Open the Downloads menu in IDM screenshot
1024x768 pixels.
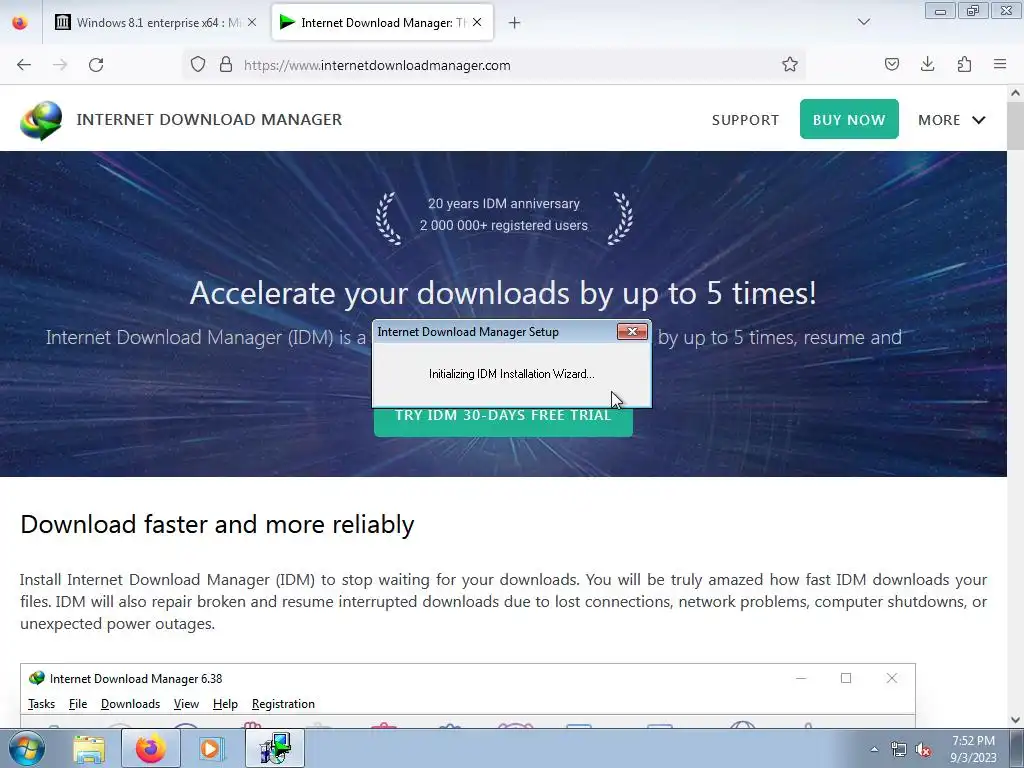click(130, 704)
